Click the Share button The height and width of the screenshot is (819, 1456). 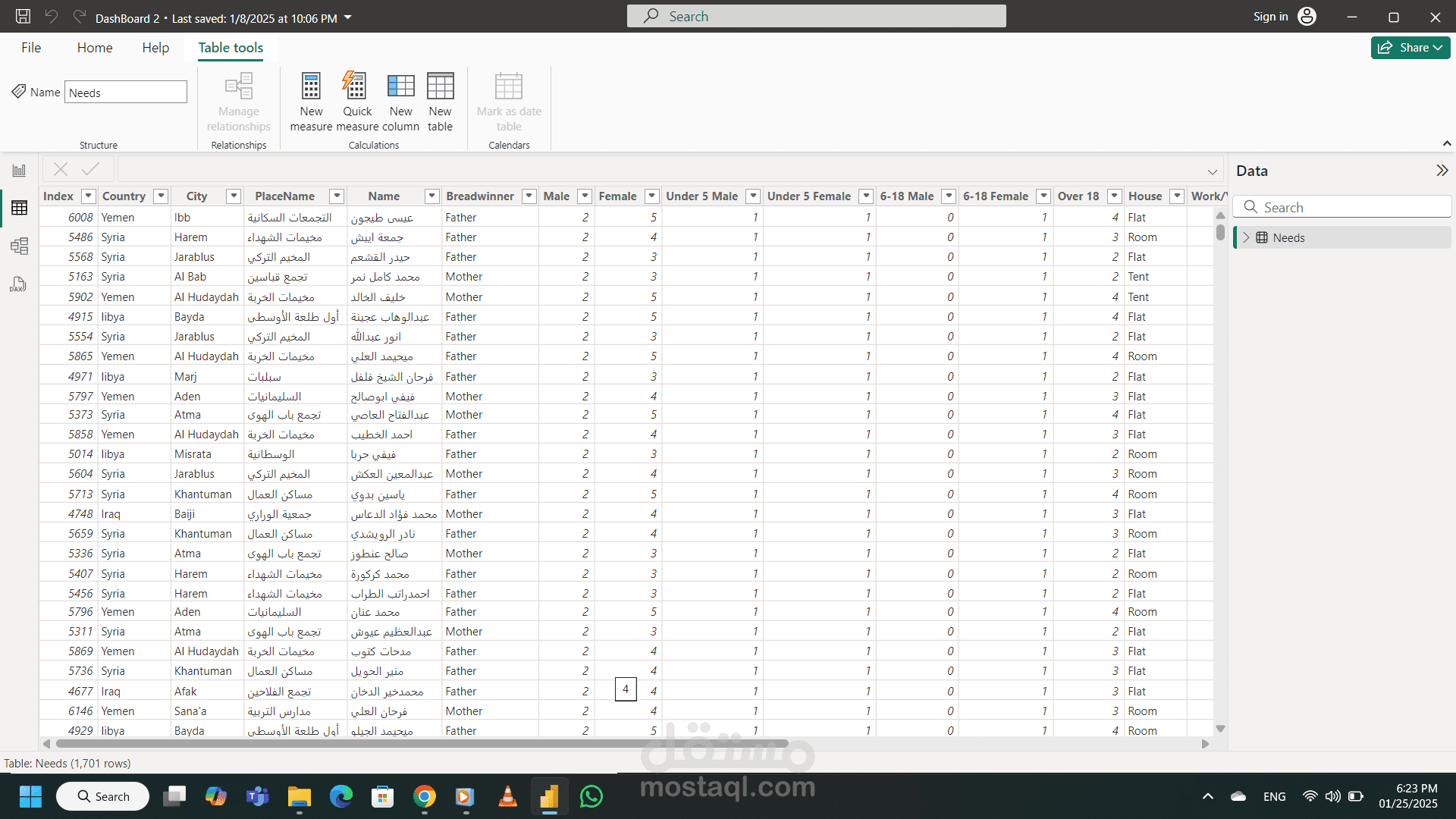1410,48
